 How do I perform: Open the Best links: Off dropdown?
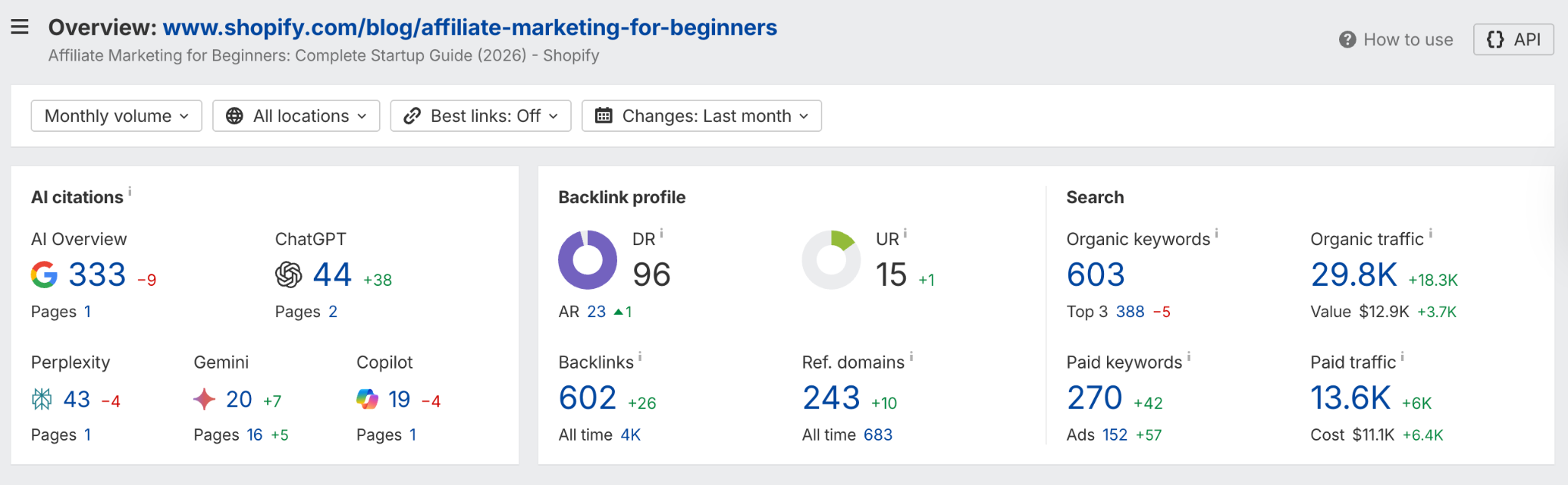click(481, 116)
